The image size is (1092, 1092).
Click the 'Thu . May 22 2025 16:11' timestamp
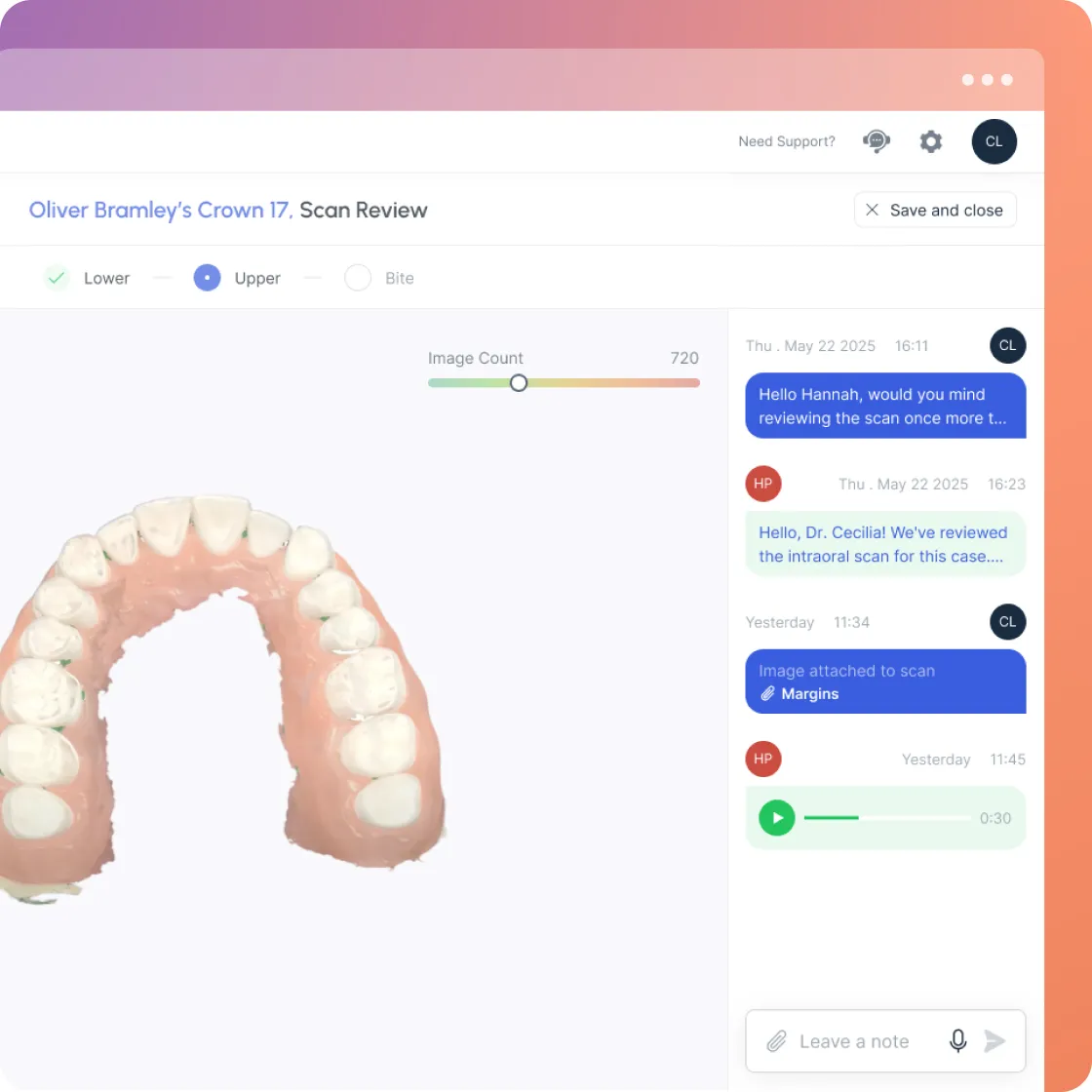837,346
